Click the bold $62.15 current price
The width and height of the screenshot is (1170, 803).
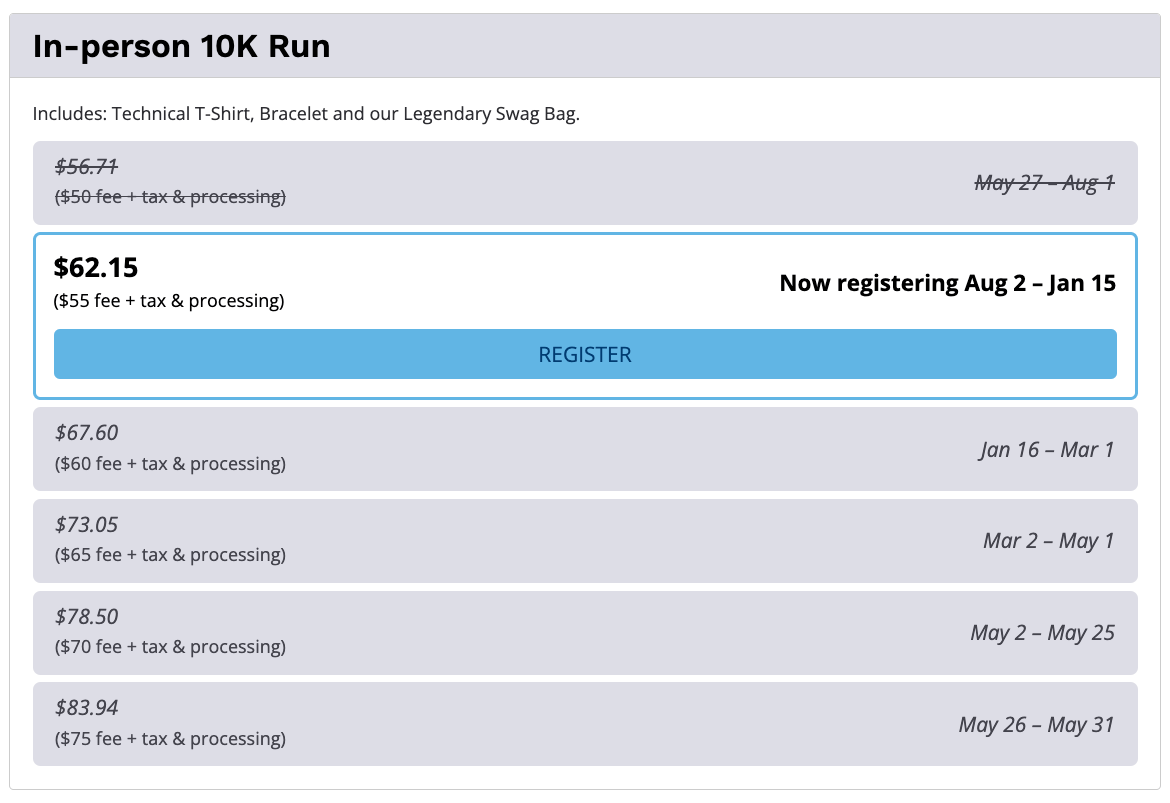(96, 268)
